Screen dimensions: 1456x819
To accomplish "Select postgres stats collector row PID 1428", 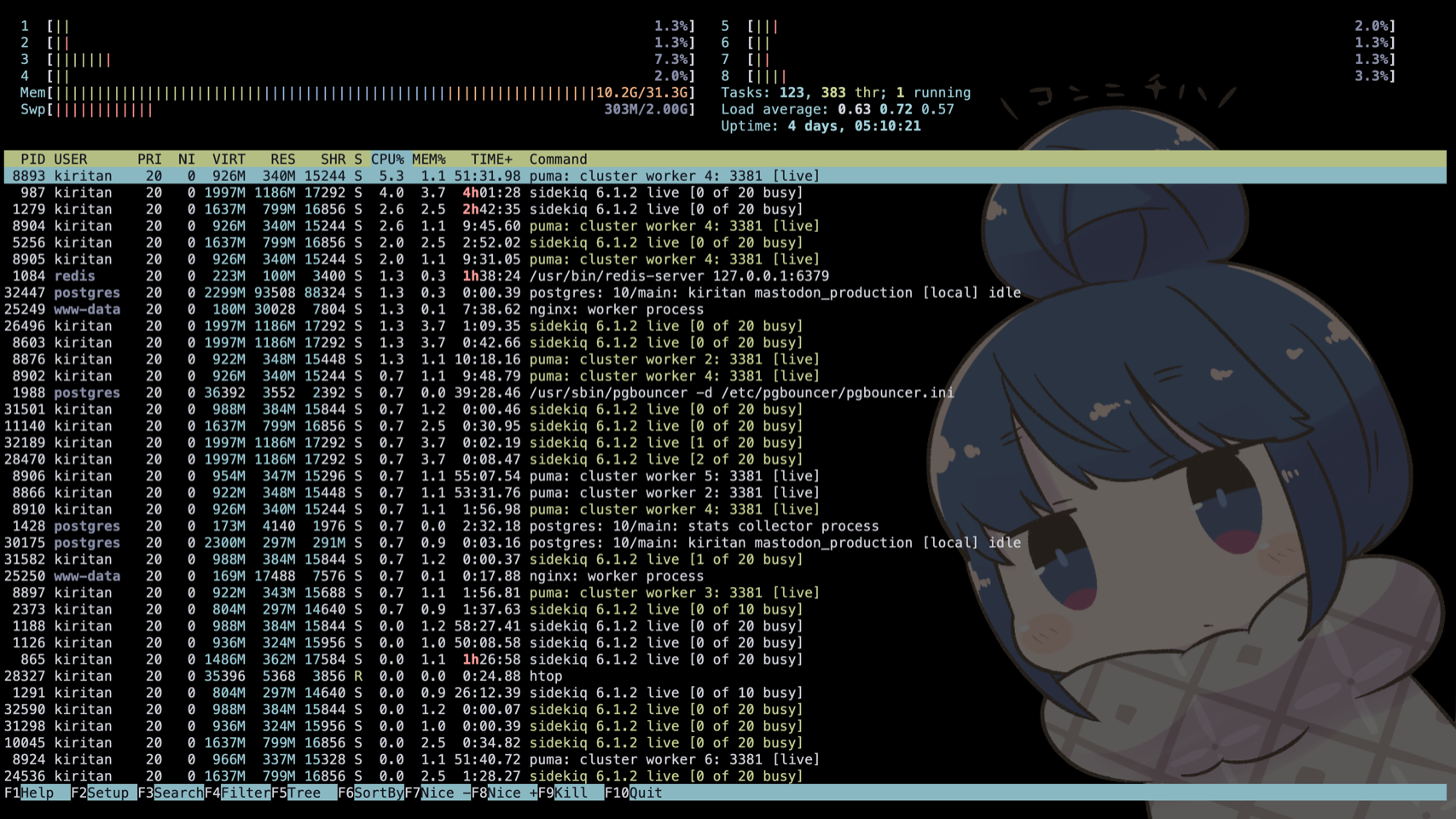I will [725, 526].
